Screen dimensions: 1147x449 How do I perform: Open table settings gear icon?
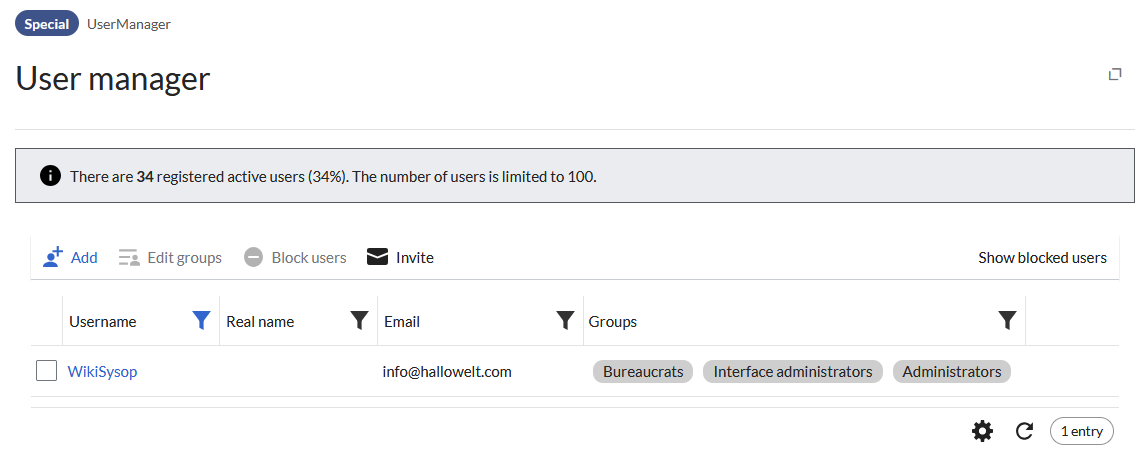tap(983, 431)
